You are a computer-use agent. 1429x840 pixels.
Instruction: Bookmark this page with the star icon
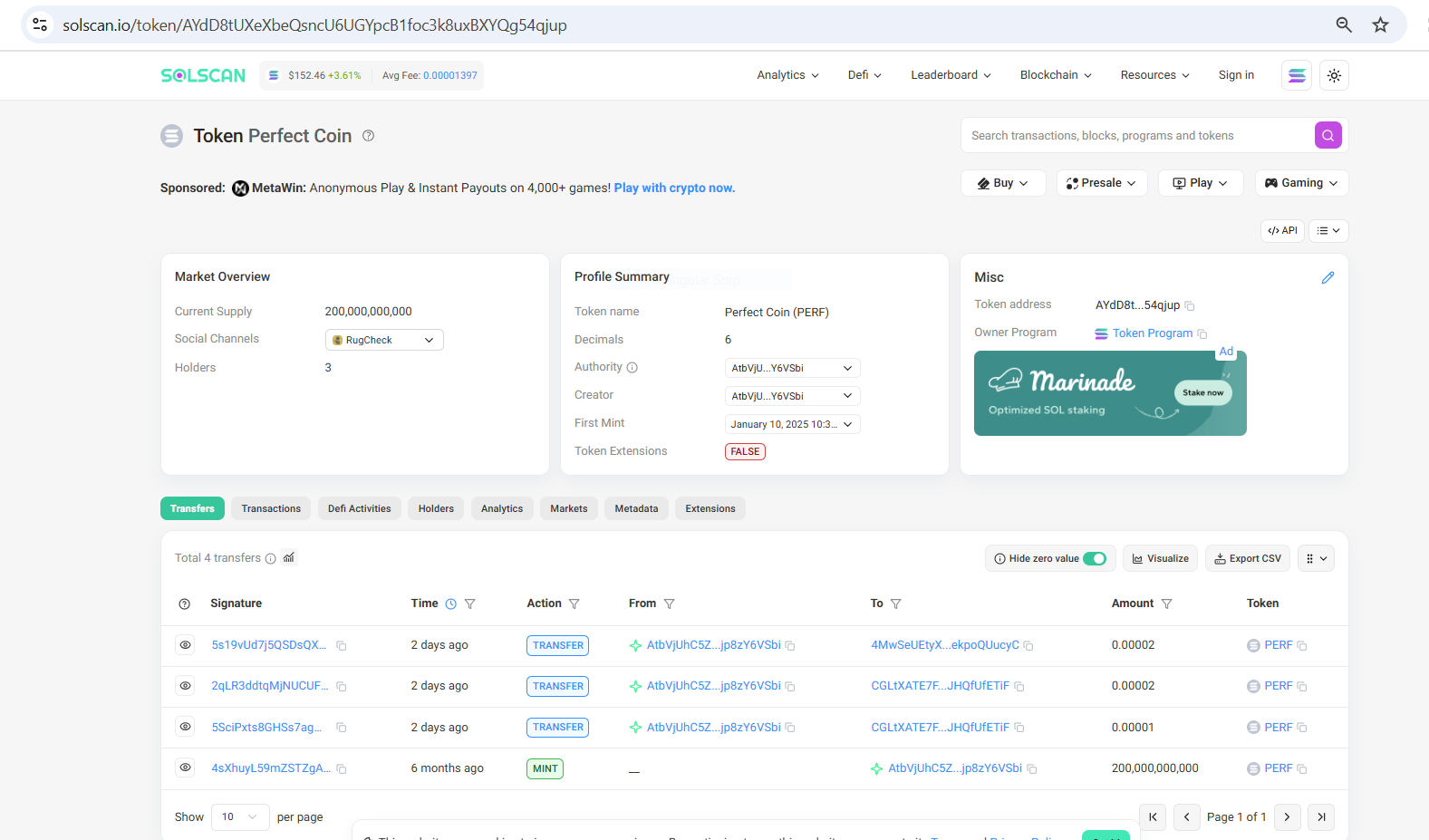tap(1380, 25)
